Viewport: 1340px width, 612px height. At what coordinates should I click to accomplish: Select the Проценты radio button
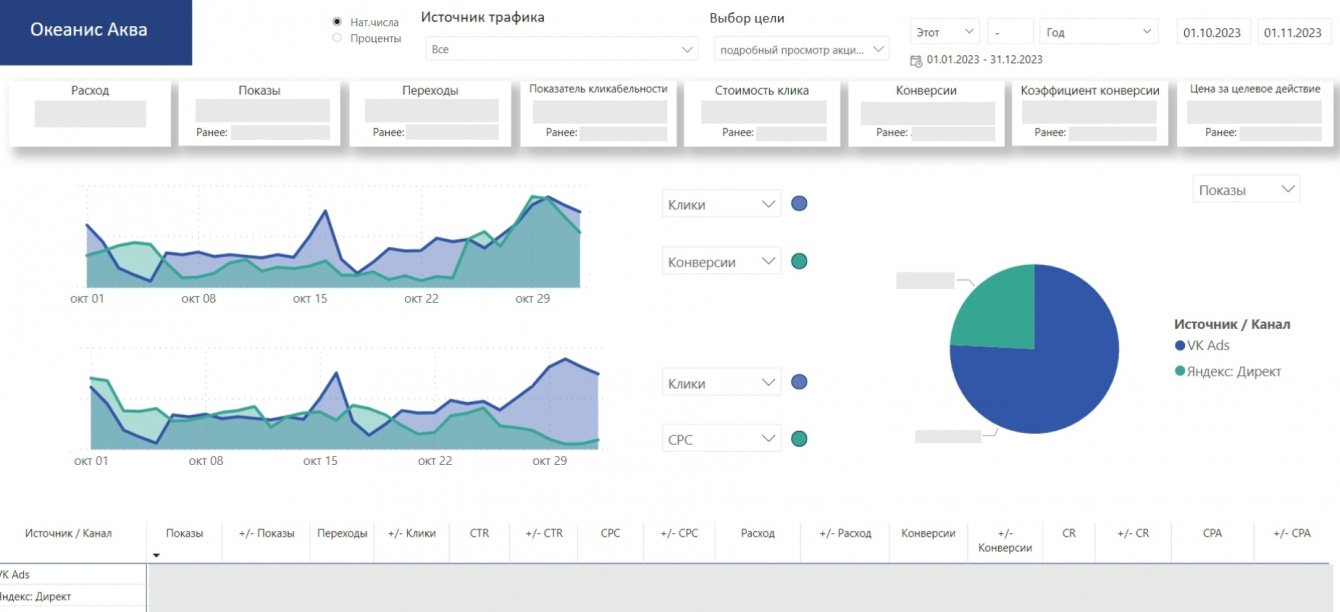337,38
